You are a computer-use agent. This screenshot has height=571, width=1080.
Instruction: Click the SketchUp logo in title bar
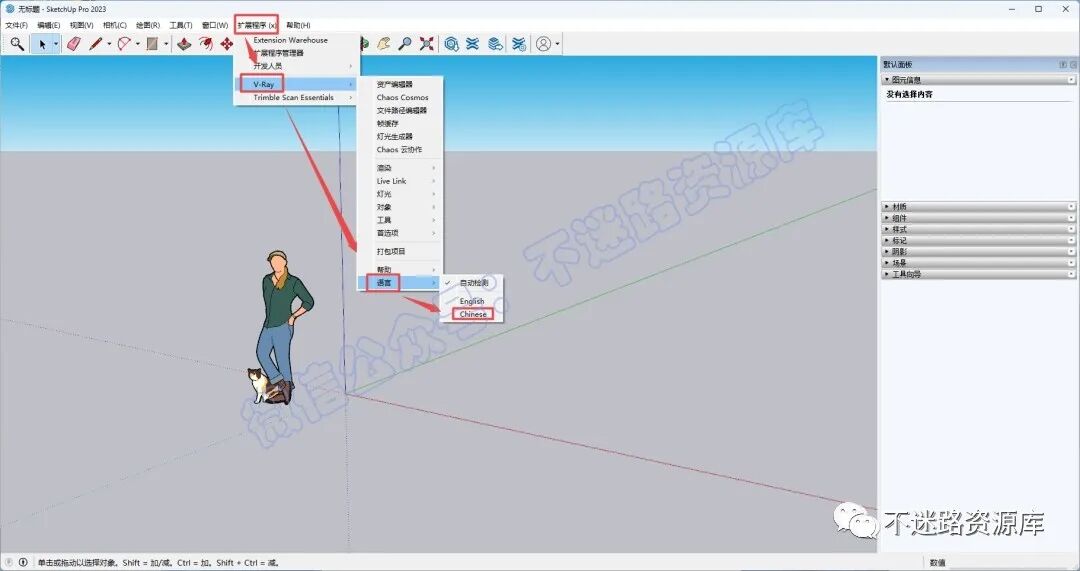(x=10, y=9)
